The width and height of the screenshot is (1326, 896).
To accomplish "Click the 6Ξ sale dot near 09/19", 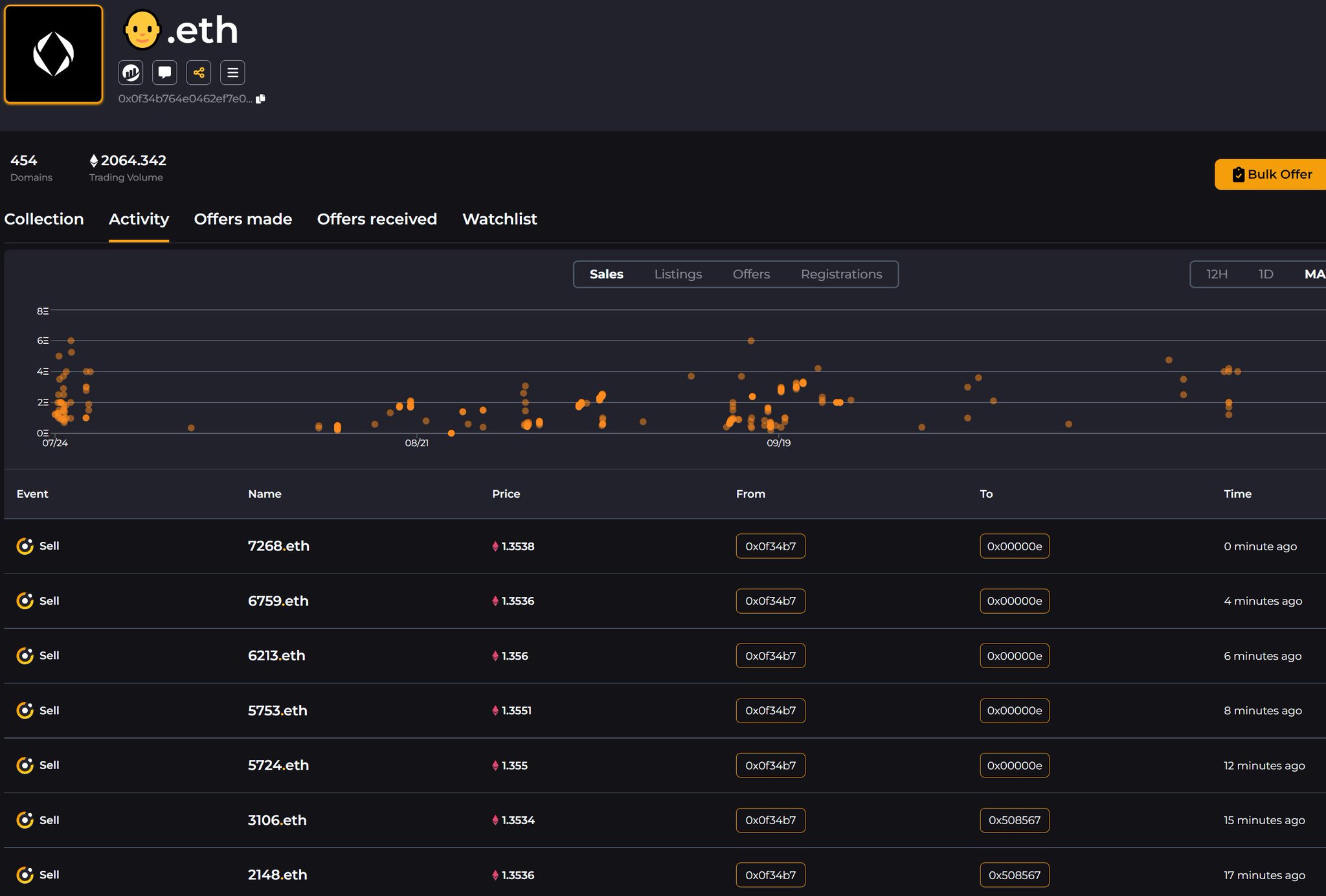I will click(x=750, y=341).
